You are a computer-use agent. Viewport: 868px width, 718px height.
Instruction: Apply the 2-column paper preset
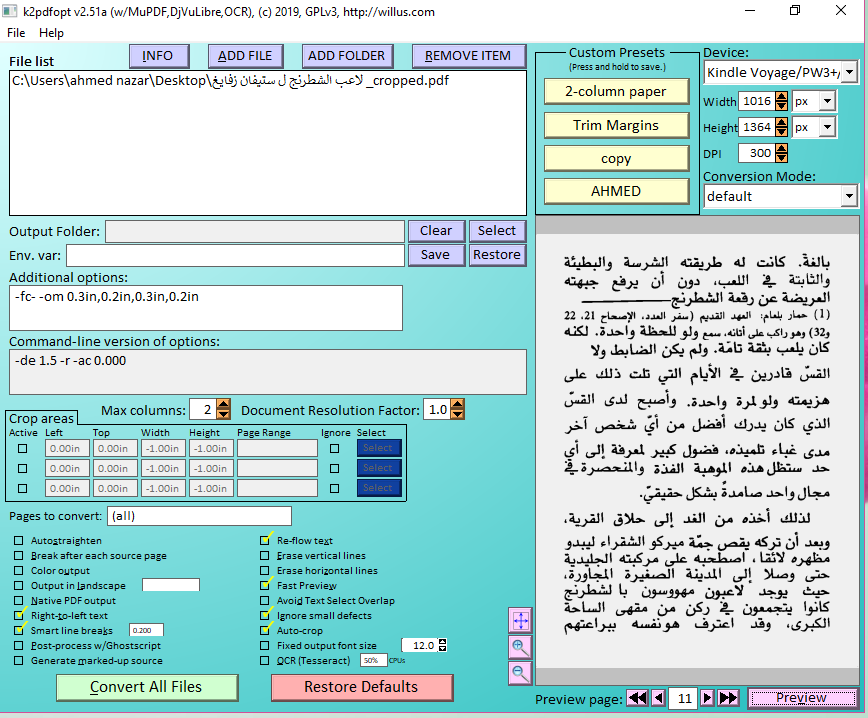coord(616,91)
